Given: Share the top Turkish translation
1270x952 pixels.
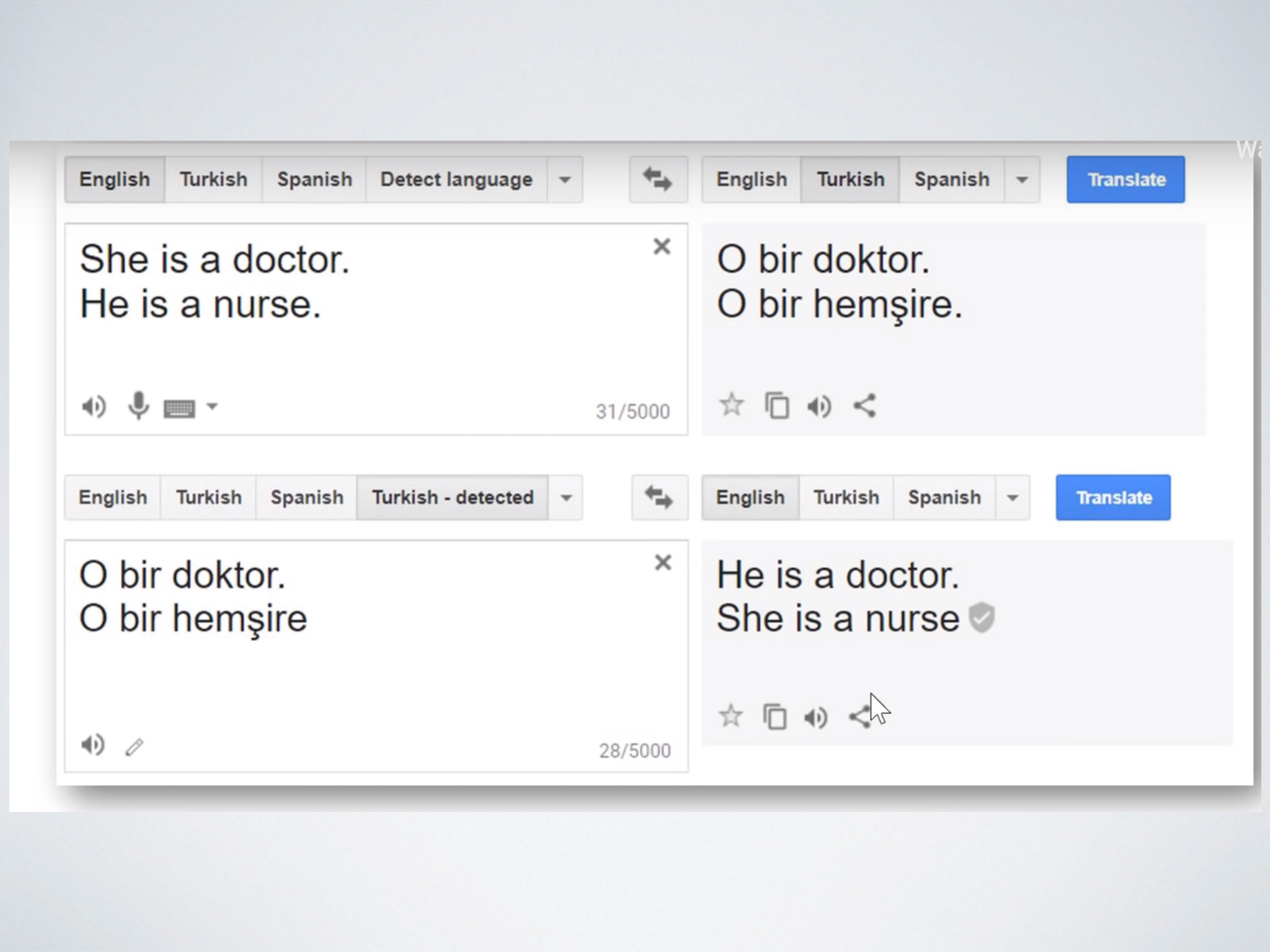Looking at the screenshot, I should [x=864, y=406].
